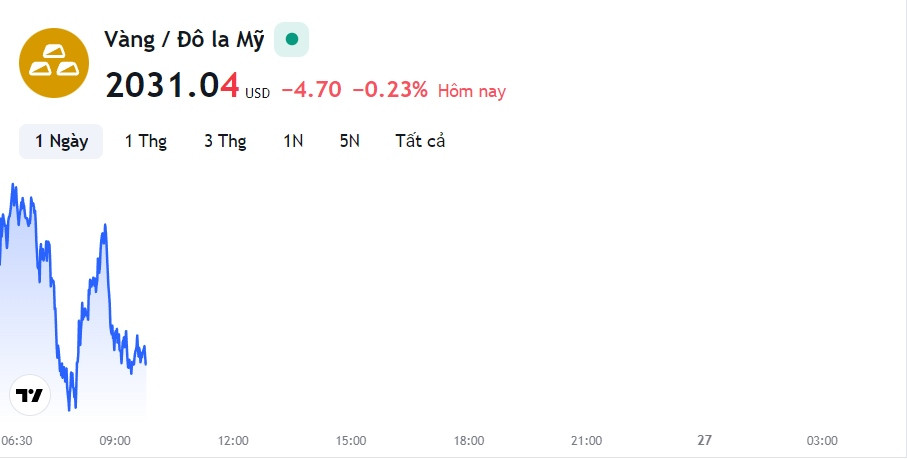The image size is (907, 459).
Task: Click the 09:00 time axis marker
Action: tap(115, 440)
